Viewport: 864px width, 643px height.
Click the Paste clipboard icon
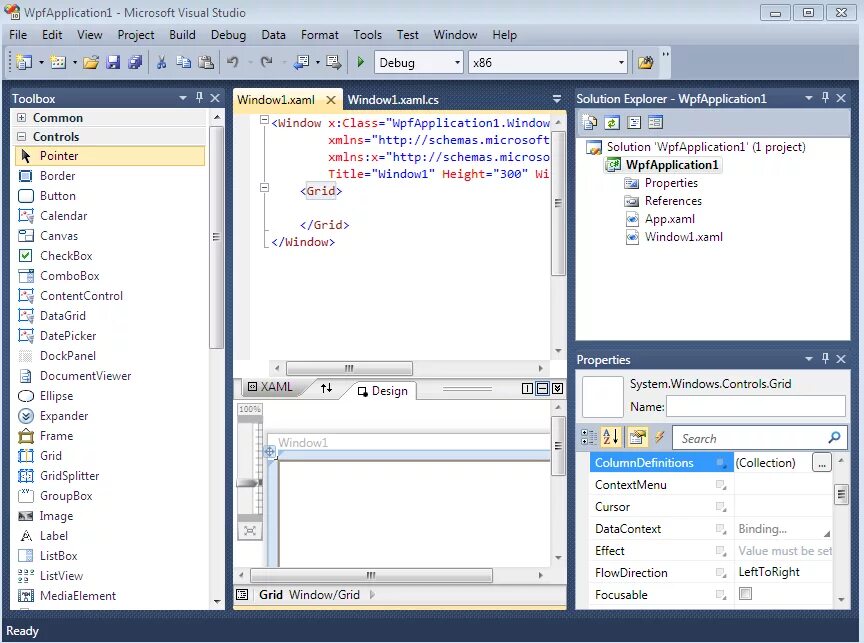[206, 62]
